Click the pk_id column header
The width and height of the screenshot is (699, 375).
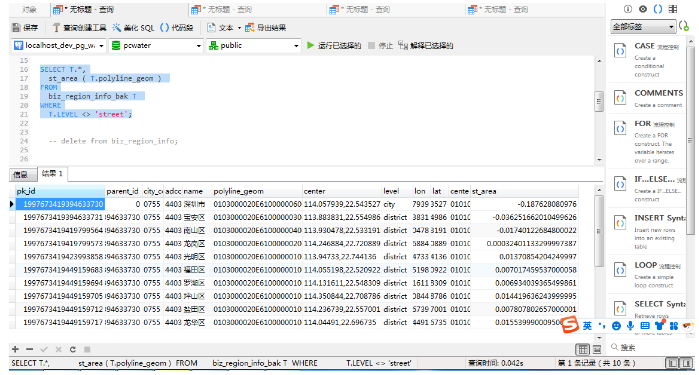click(60, 191)
